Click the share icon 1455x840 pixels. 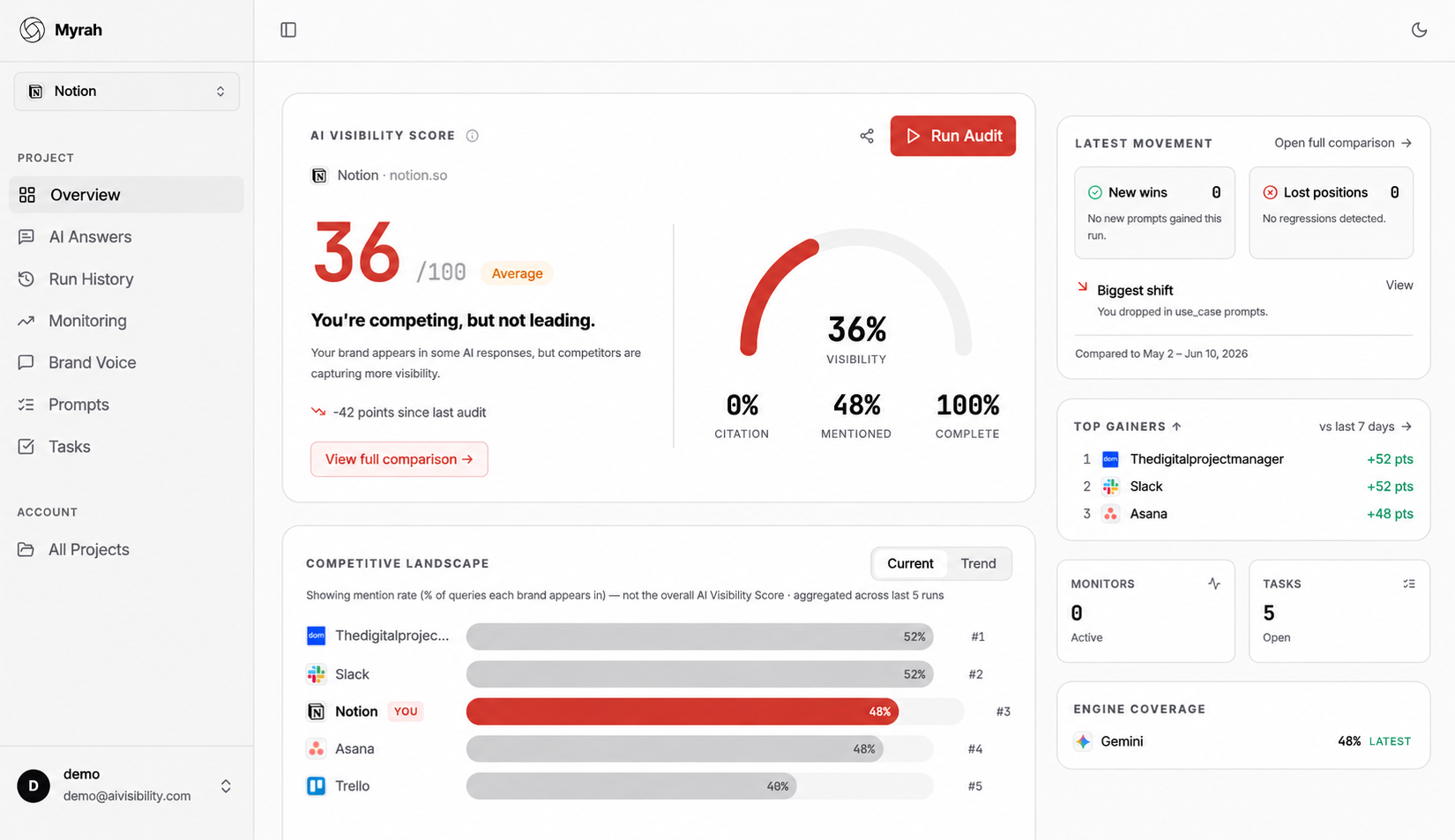click(x=867, y=136)
